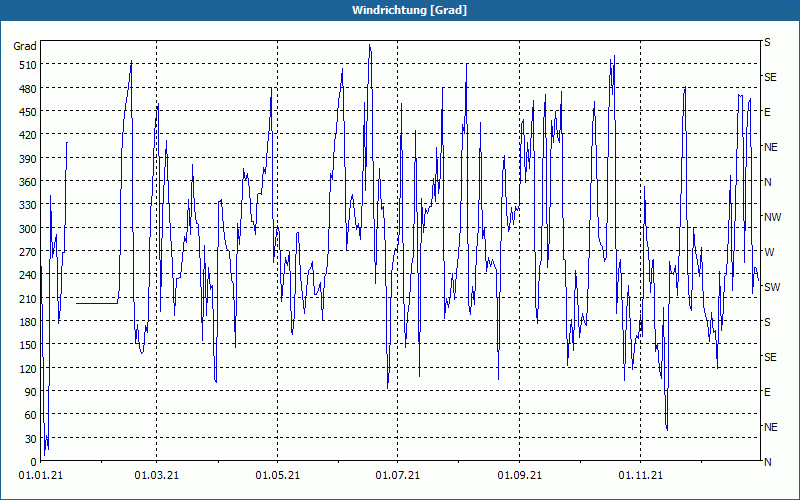Select the date label '01.03.21'
This screenshot has width=800, height=500.
[x=157, y=476]
